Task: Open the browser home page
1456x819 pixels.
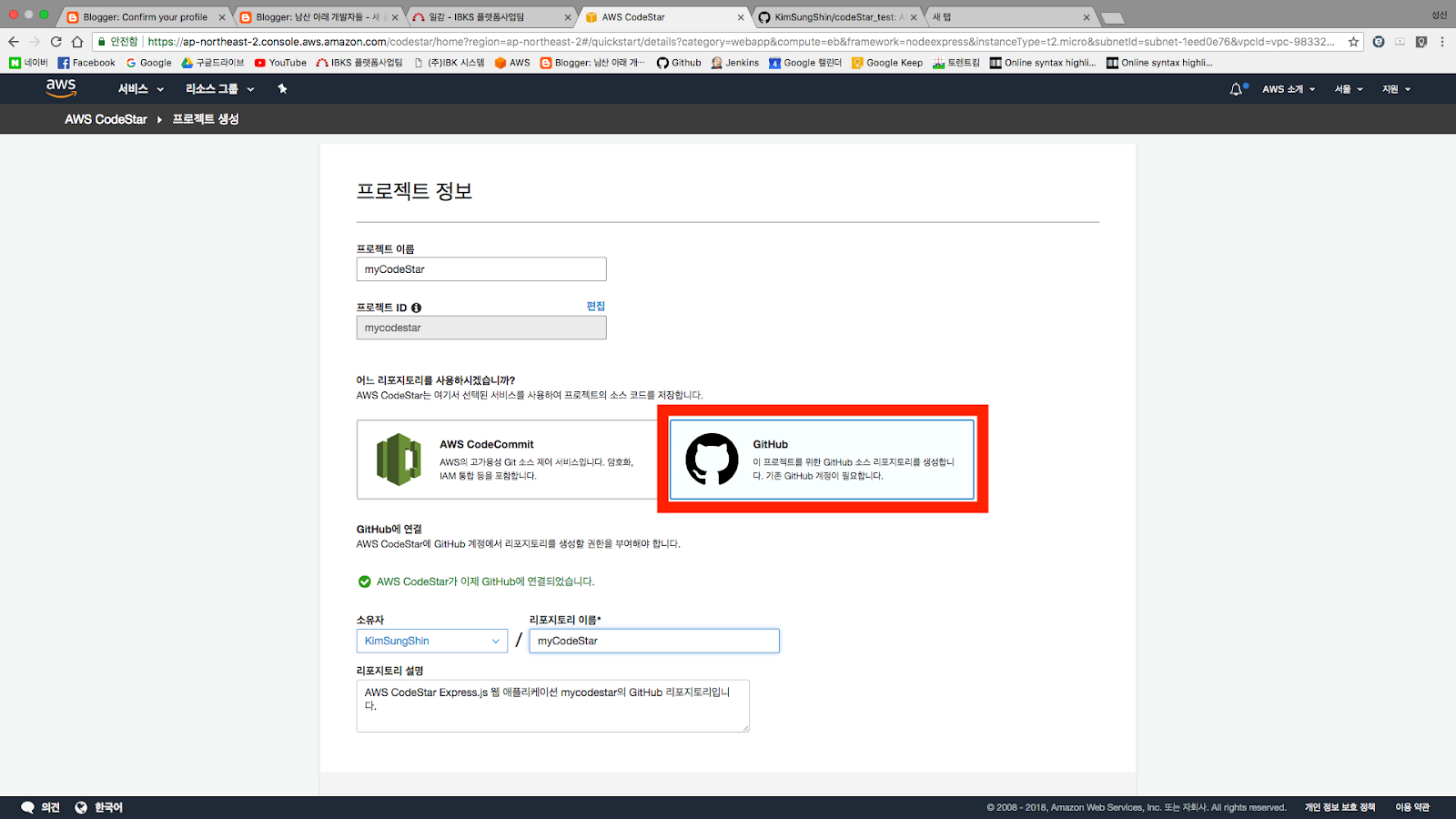Action: pos(77,42)
